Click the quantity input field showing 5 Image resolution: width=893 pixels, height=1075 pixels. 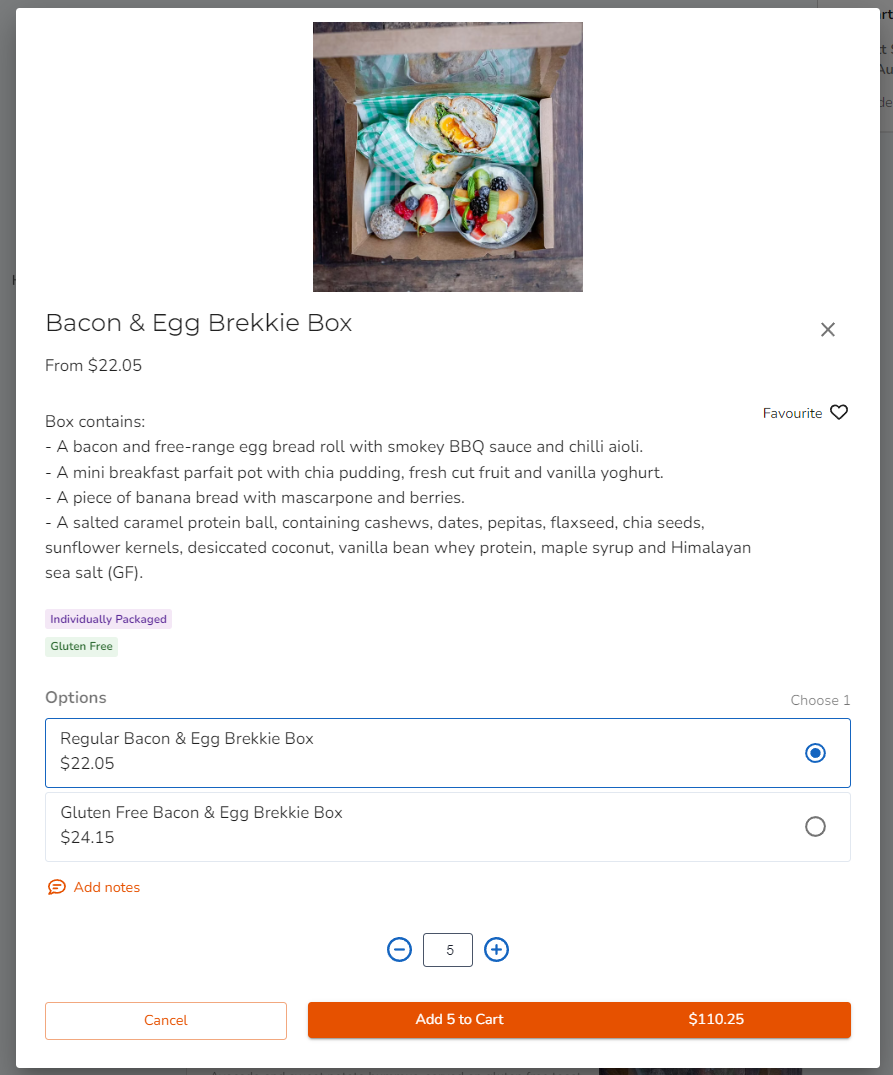coord(448,950)
